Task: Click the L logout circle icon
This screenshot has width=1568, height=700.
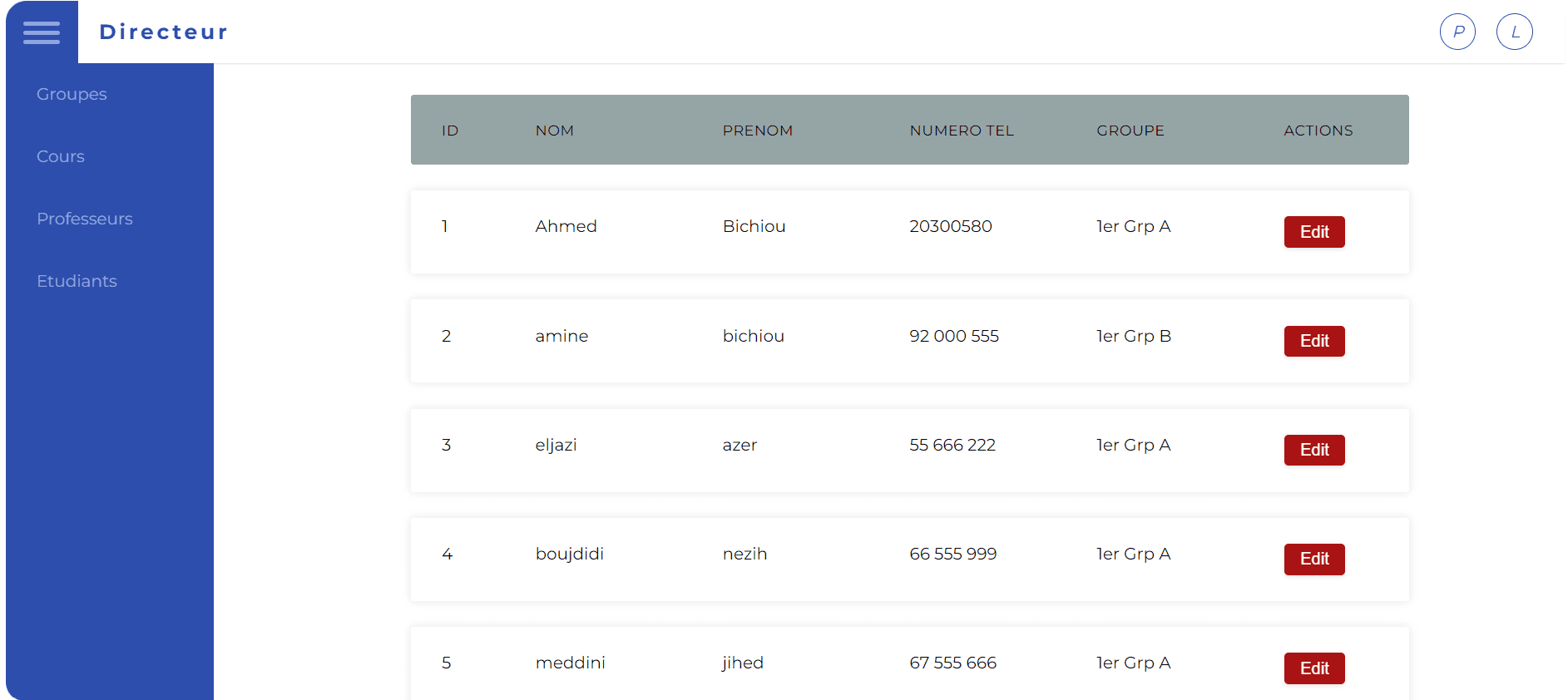Action: 1514,32
